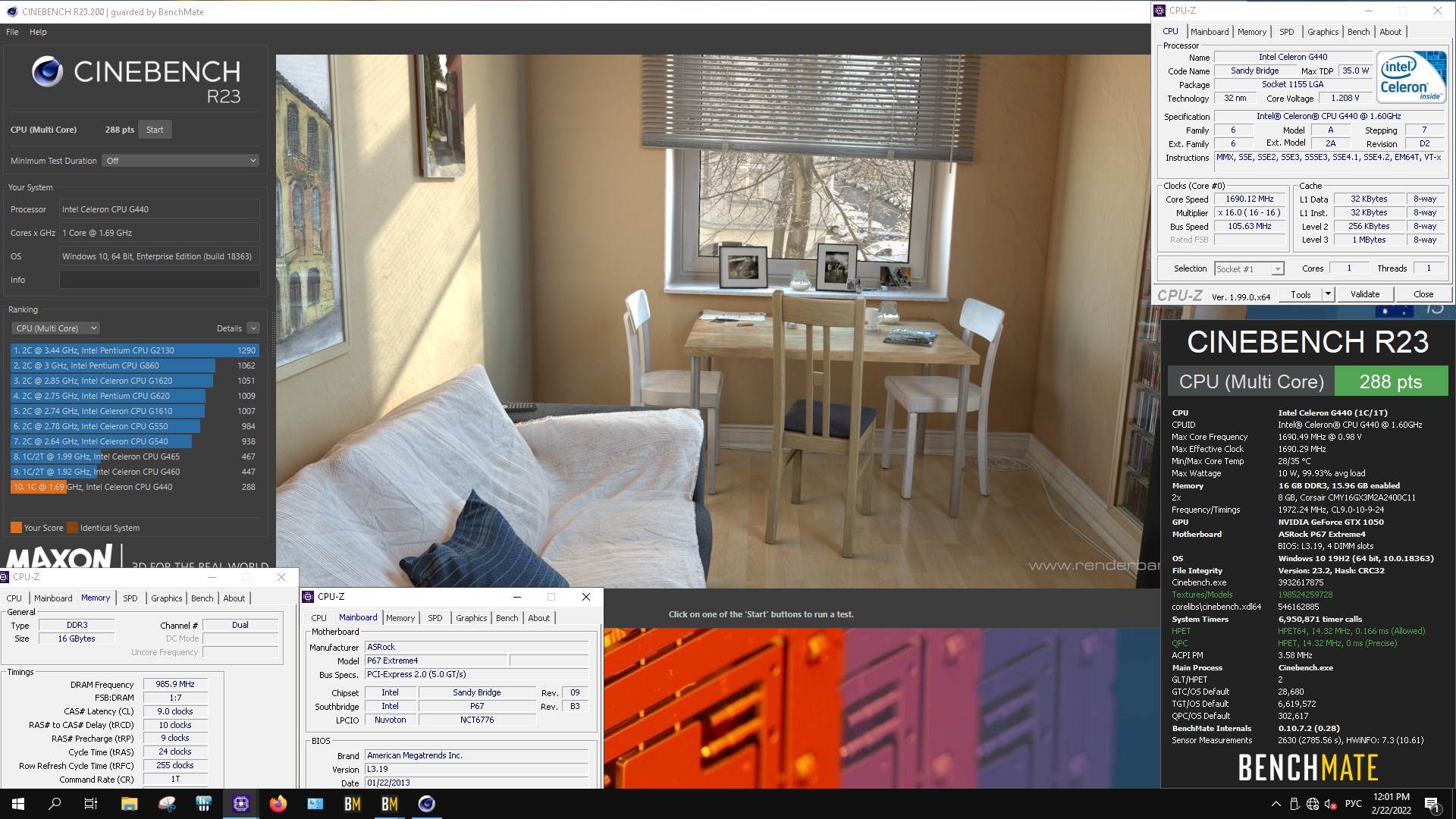This screenshot has width=1456, height=819.
Task: Click CPU-Z title icon in top-right window
Action: (x=1159, y=11)
